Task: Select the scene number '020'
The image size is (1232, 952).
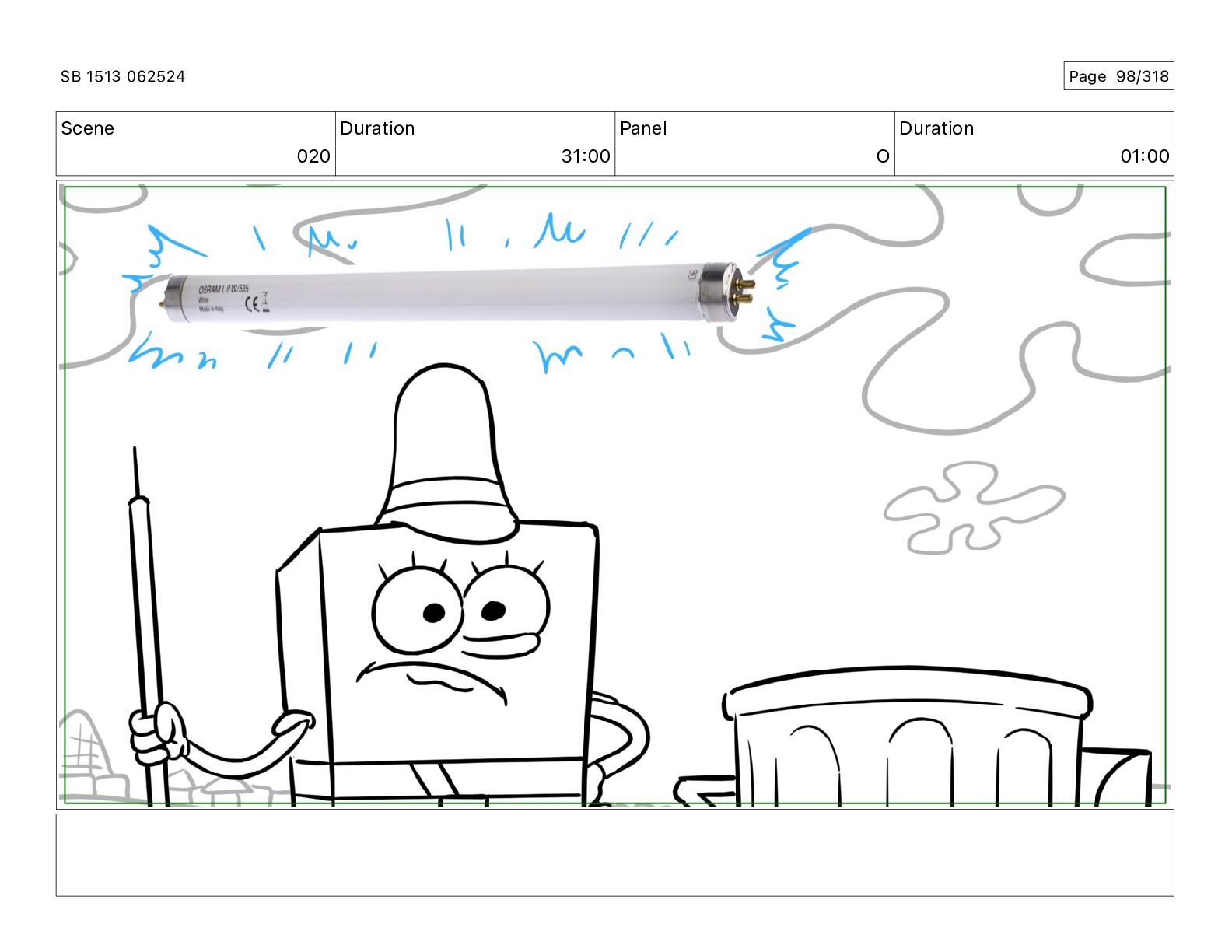Action: pos(313,156)
